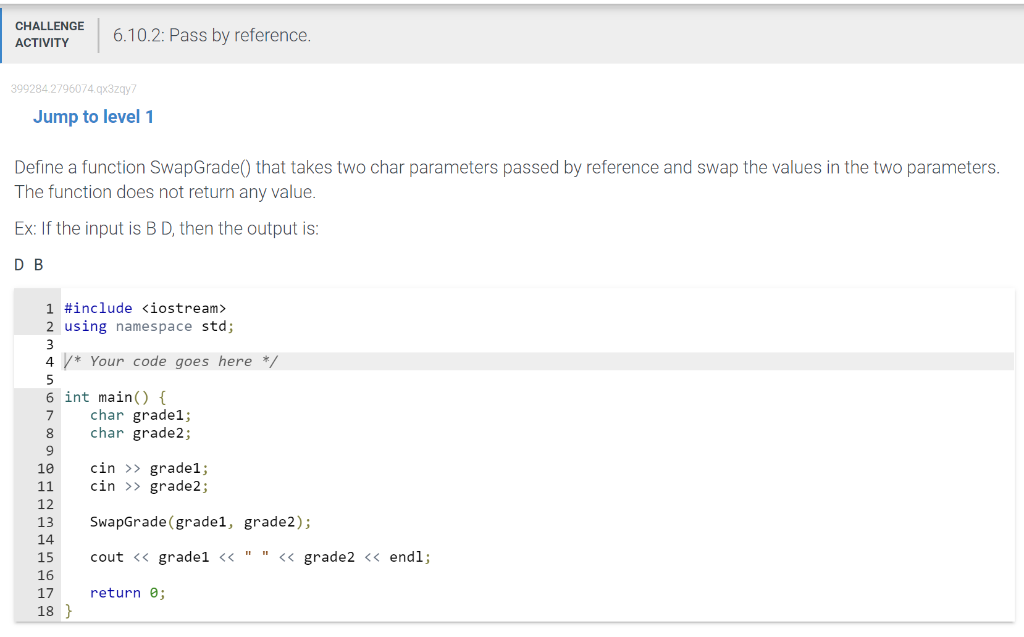Image resolution: width=1024 pixels, height=637 pixels.
Task: Select the char grade2 declaration line
Action: coord(140,433)
